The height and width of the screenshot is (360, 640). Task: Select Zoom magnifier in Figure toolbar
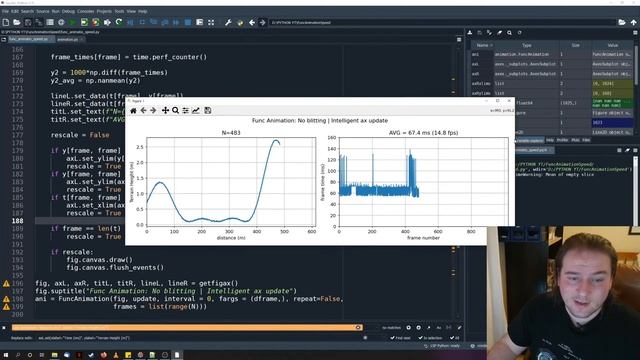(x=176, y=111)
